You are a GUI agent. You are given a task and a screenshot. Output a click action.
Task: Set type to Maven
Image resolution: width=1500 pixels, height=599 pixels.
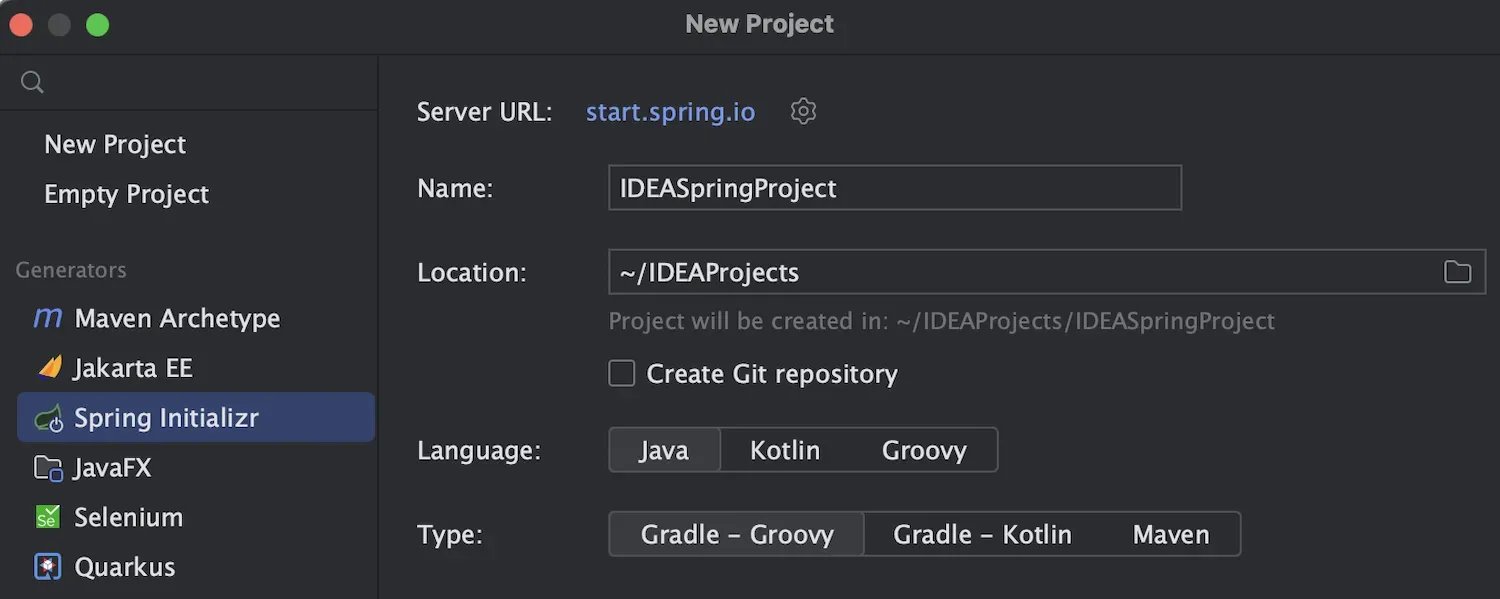pos(1171,534)
